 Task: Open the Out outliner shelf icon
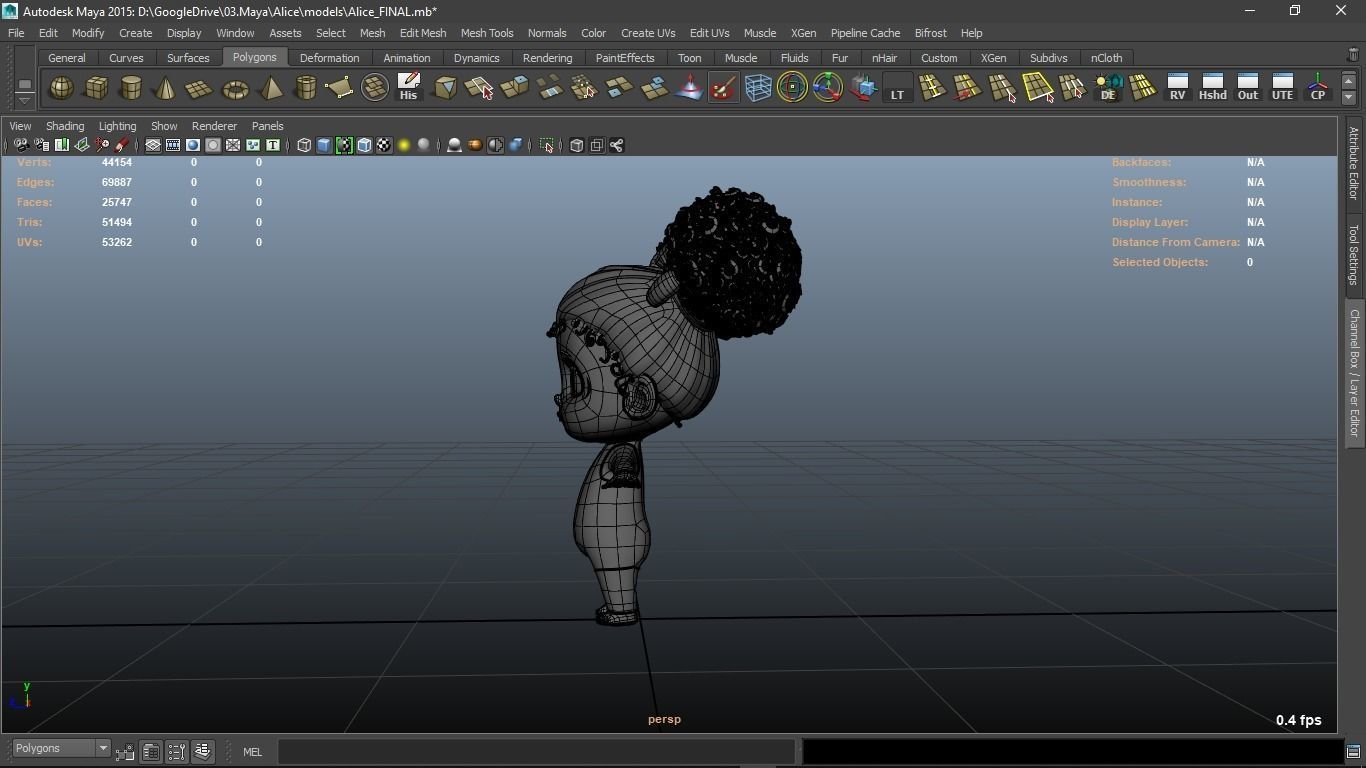pos(1247,88)
